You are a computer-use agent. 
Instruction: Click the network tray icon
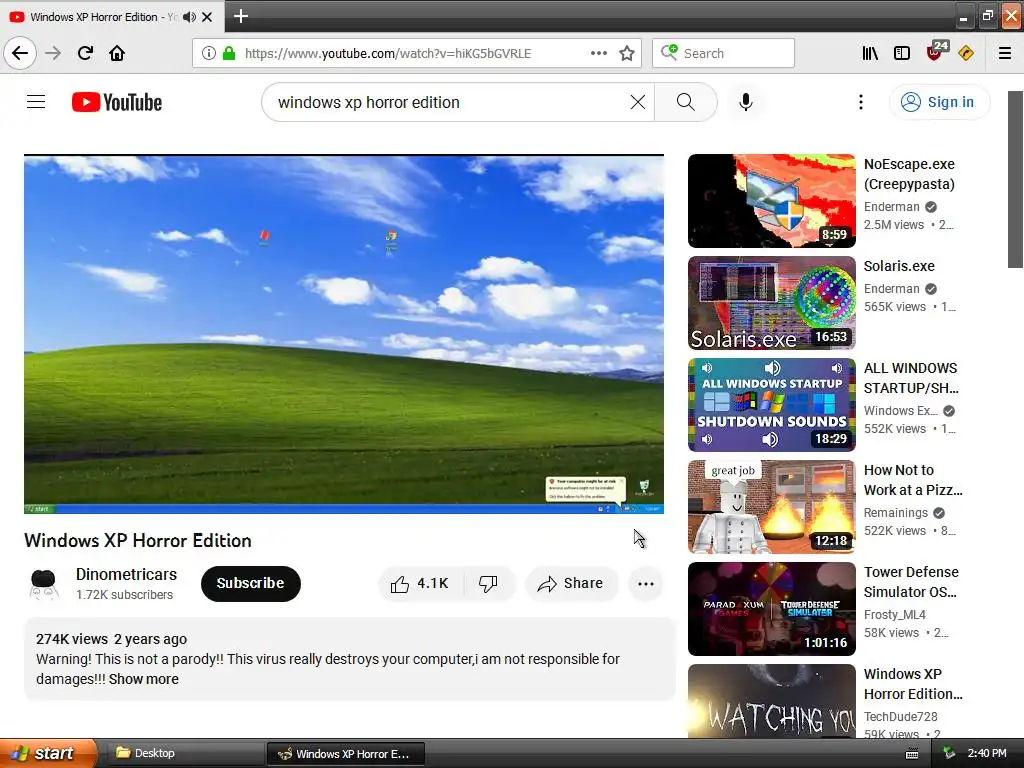949,753
